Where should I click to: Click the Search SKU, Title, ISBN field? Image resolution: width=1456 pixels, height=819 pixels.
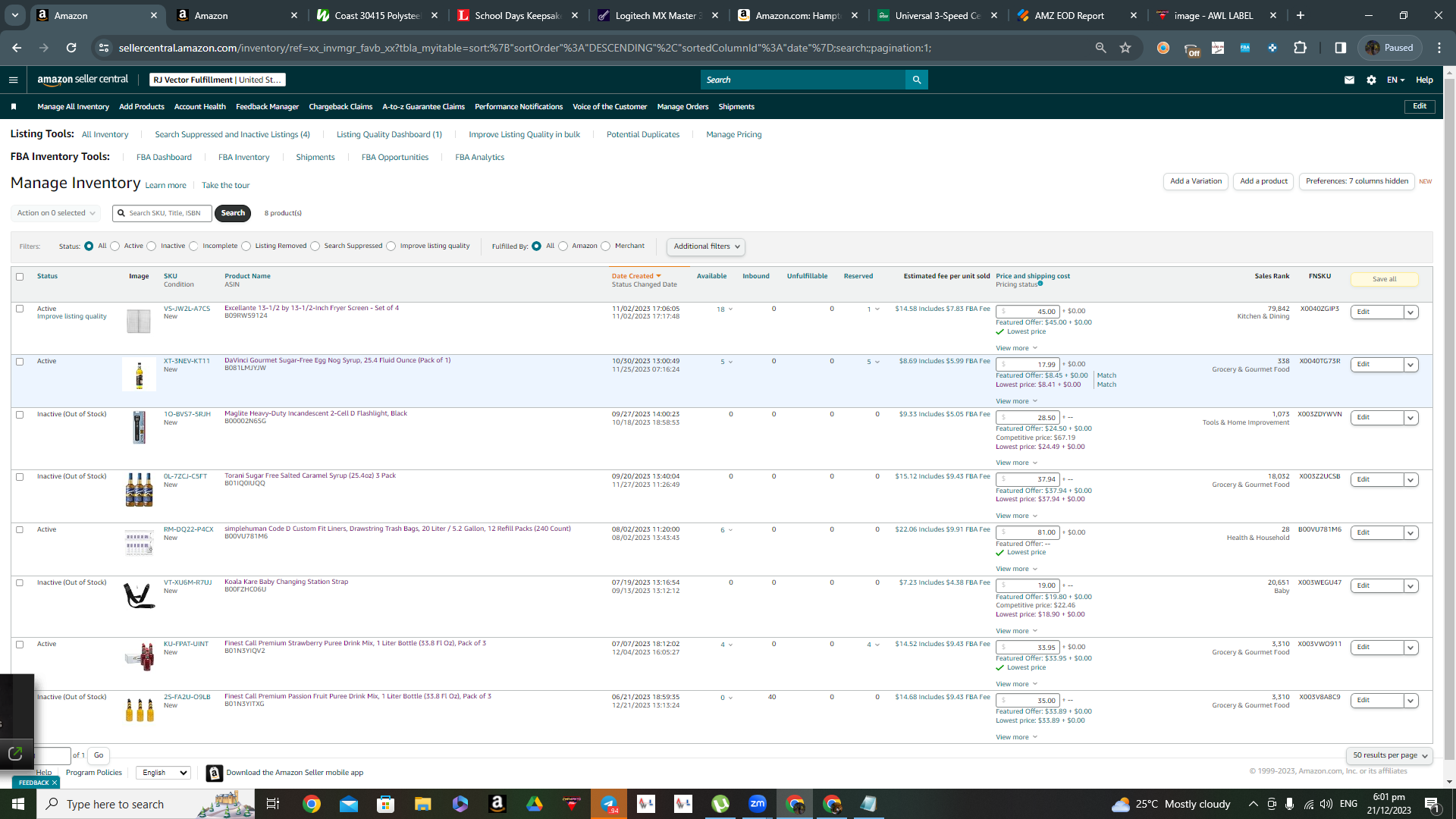coord(162,213)
